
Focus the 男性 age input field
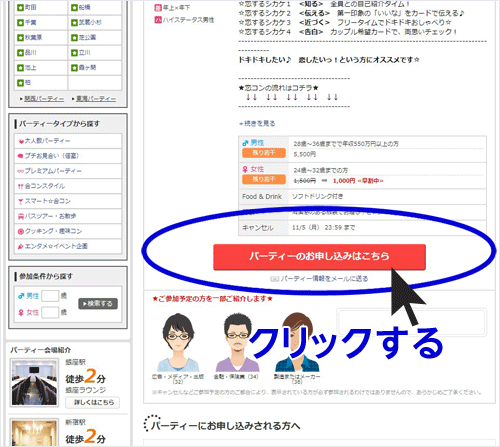click(x=50, y=296)
